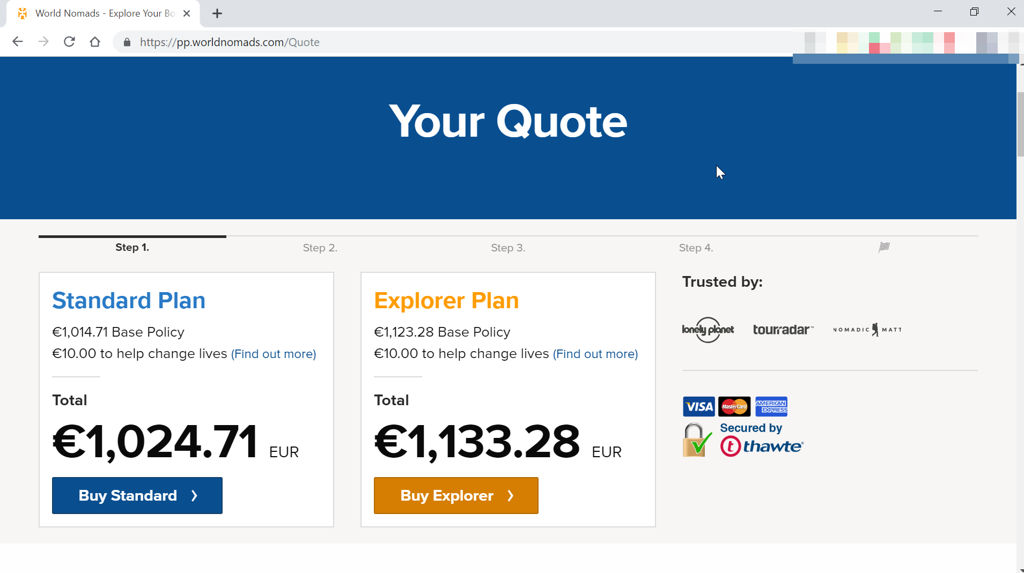The height and width of the screenshot is (573, 1024).
Task: Click the Visa card icon
Action: (x=699, y=406)
